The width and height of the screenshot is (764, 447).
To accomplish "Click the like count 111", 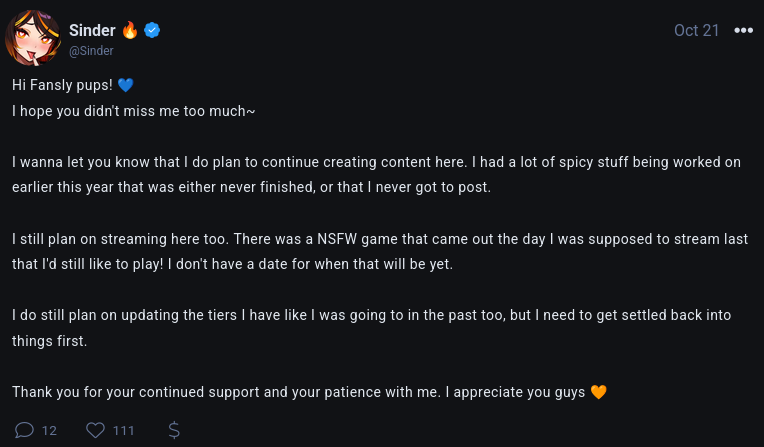I will 123,431.
